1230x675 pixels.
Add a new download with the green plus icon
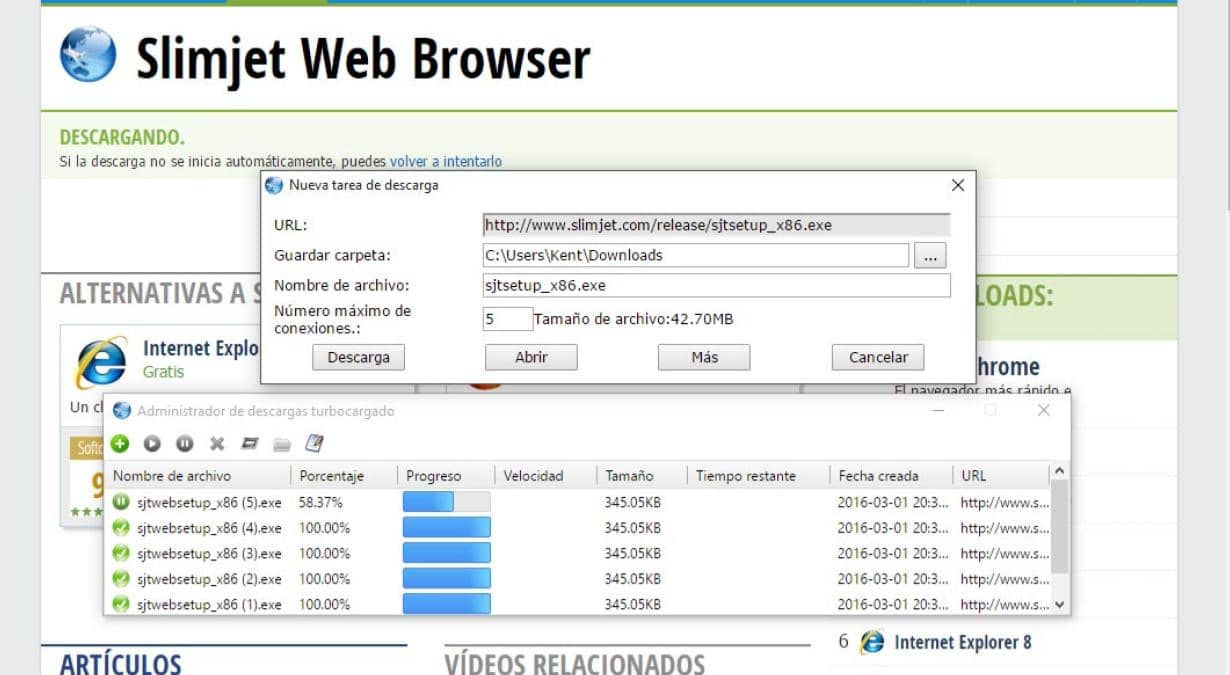120,443
